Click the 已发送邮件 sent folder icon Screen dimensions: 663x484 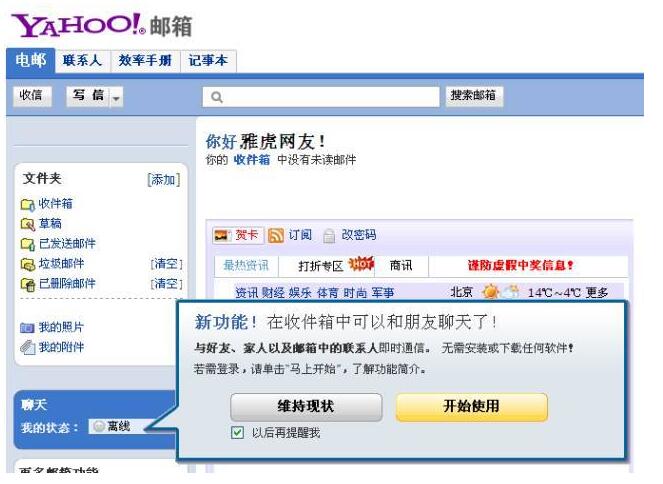click(x=27, y=244)
